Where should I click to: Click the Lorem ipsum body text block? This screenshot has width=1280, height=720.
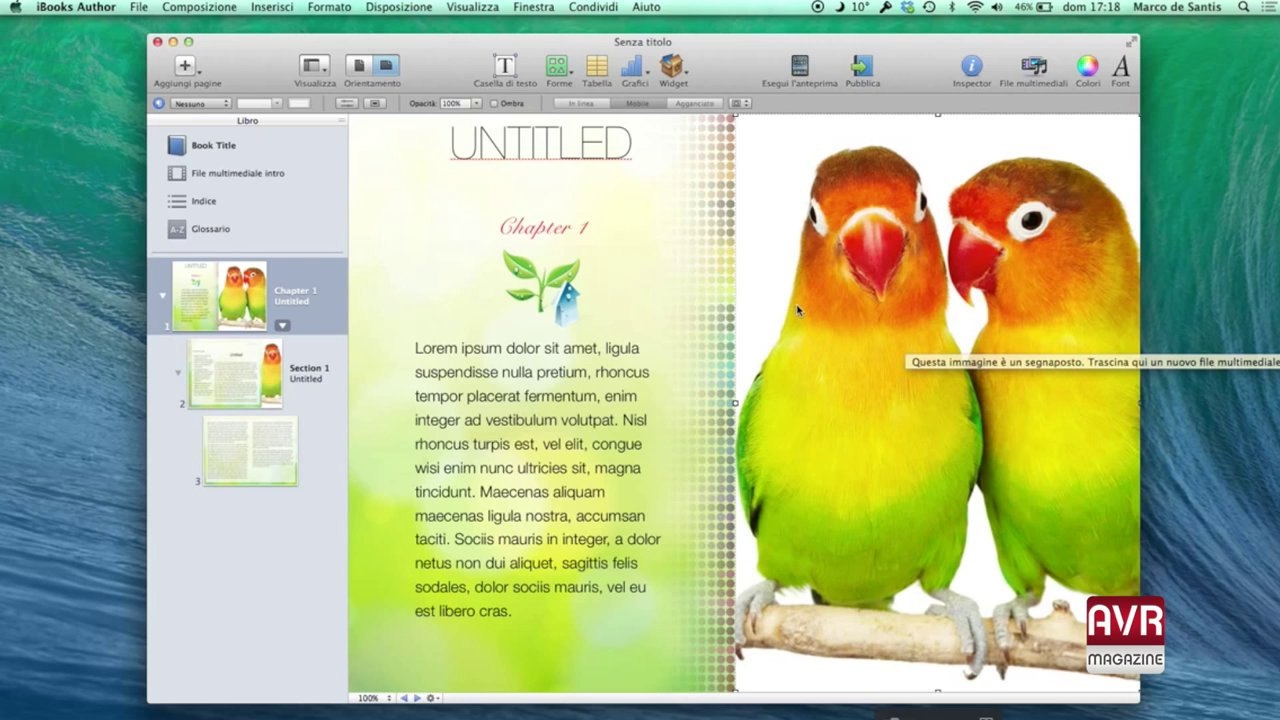coord(538,479)
